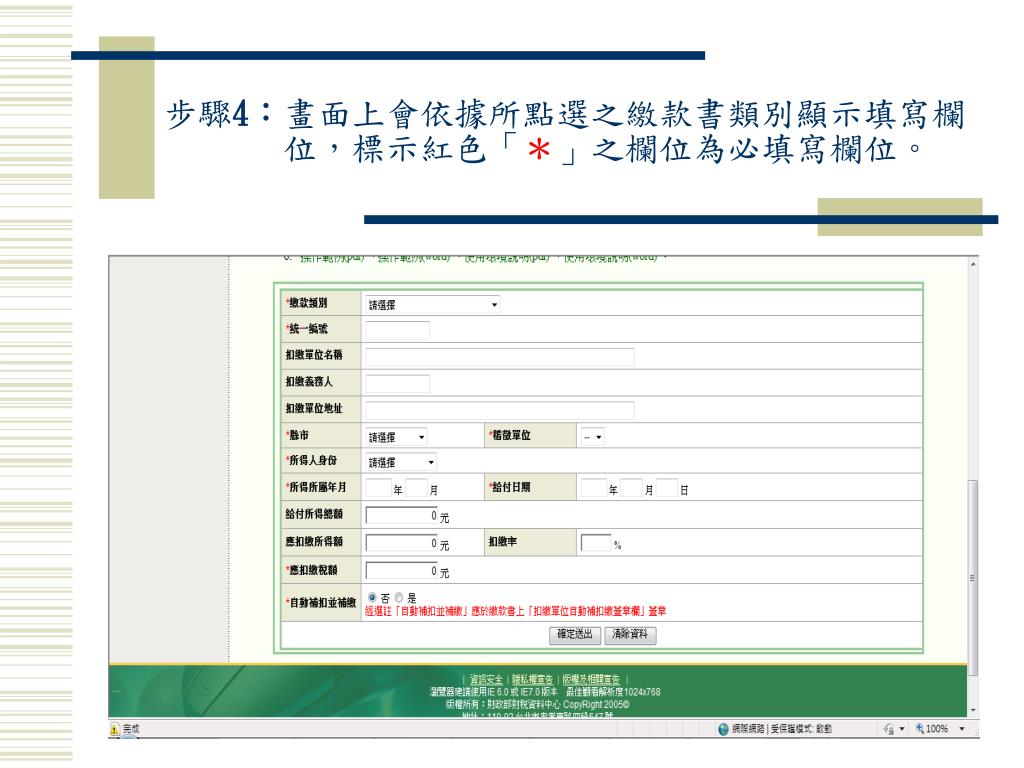1024x768 pixels.
Task: Open the 稽徵單位 dropdown
Action: pyautogui.click(x=592, y=437)
